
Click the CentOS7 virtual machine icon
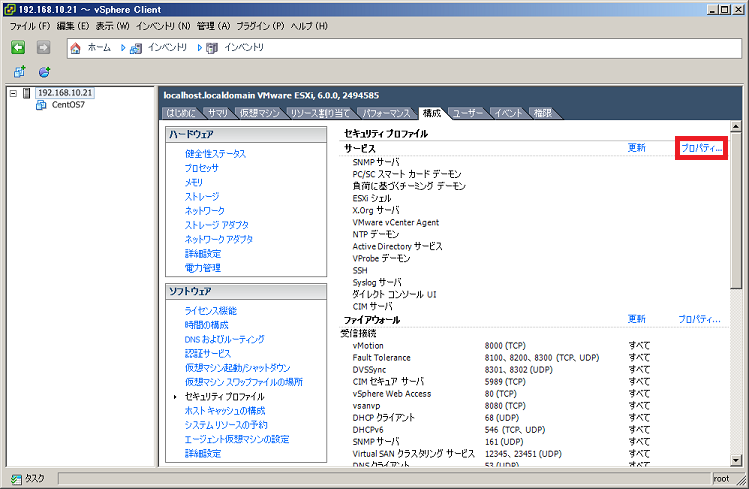tap(41, 105)
